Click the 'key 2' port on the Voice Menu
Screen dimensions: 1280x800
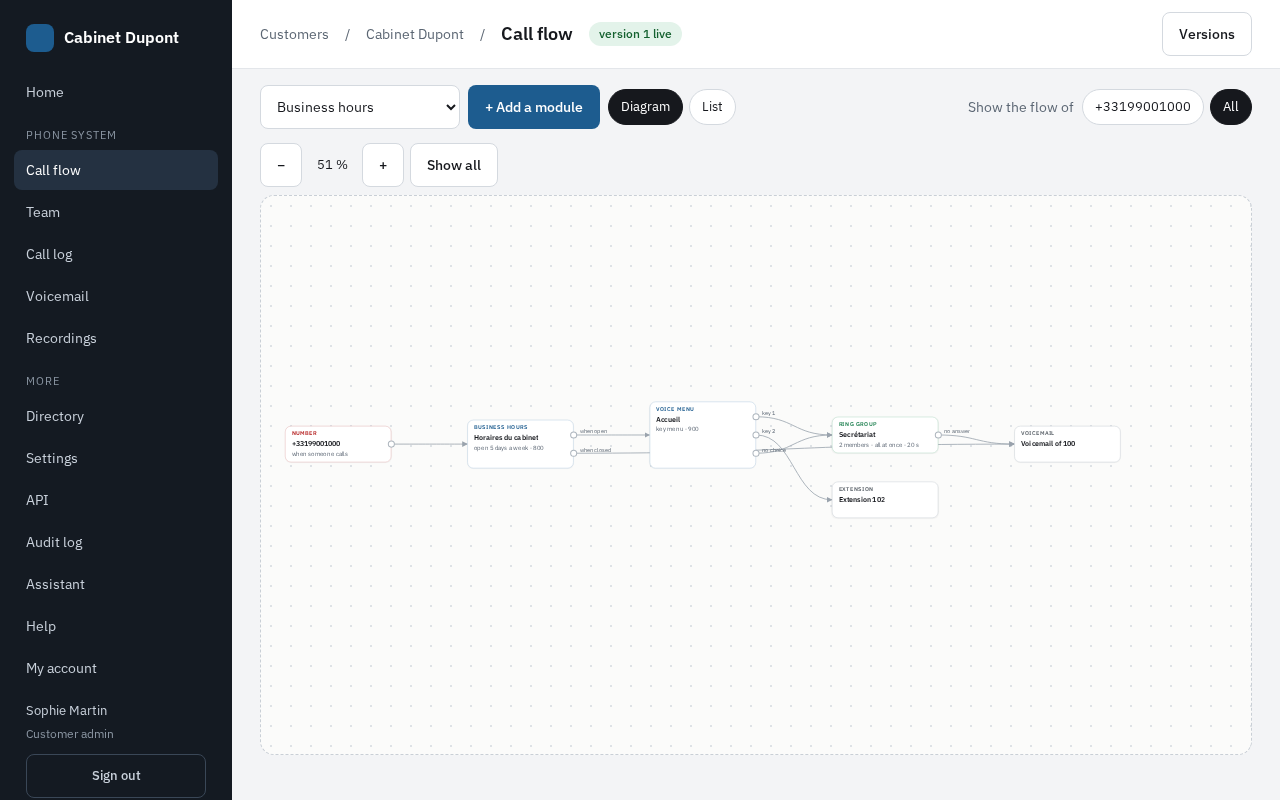(755, 435)
